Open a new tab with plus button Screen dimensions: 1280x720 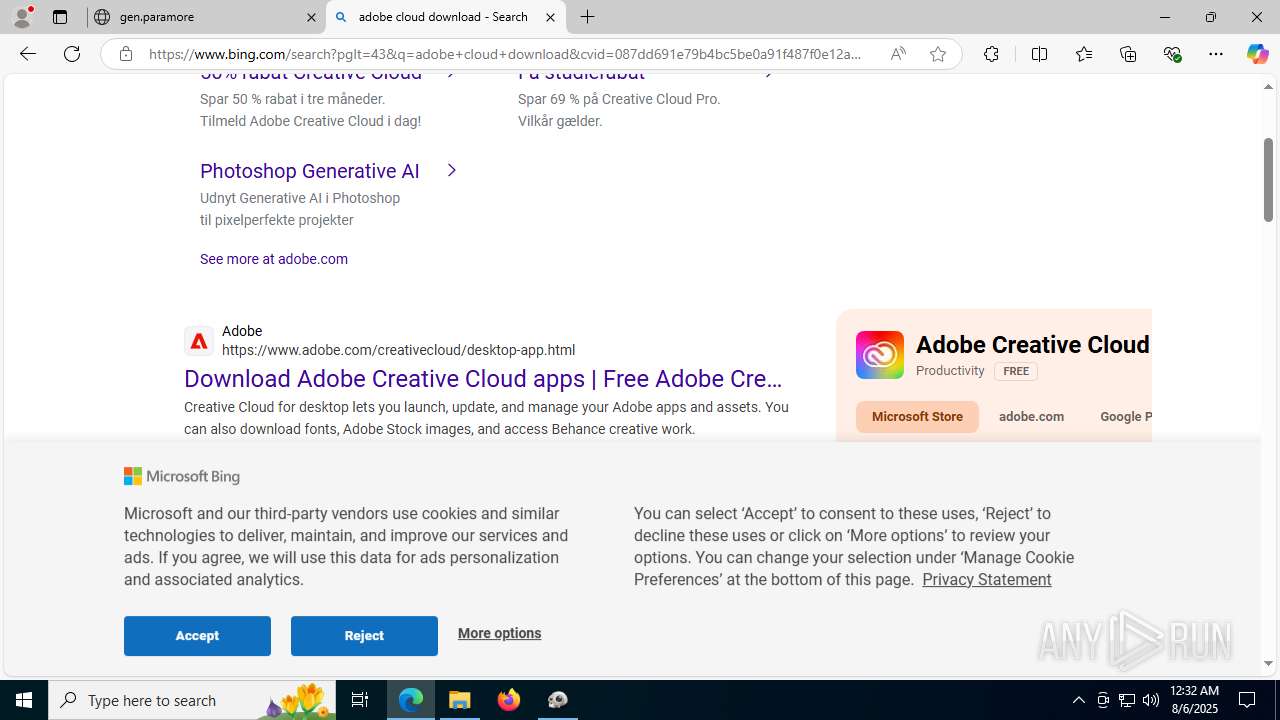[x=588, y=17]
